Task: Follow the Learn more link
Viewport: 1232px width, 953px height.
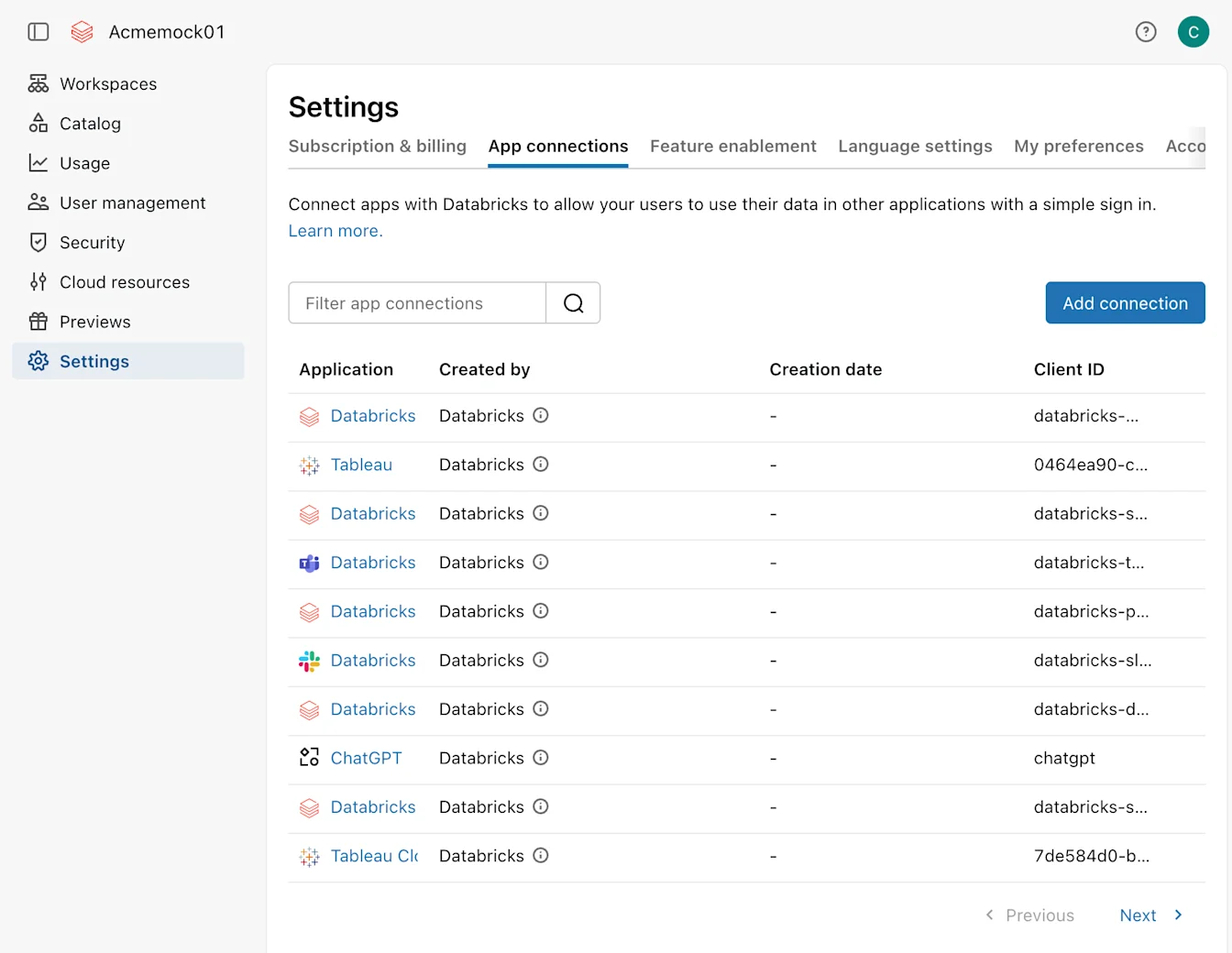Action: [x=335, y=231]
